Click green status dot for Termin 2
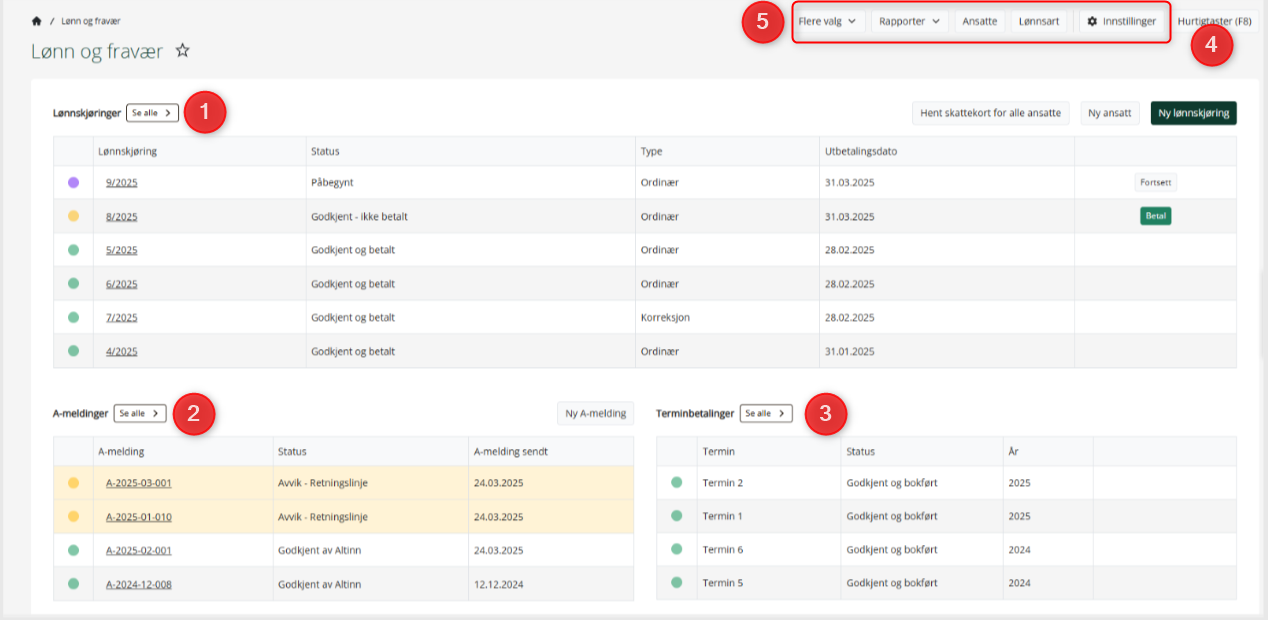 (676, 483)
